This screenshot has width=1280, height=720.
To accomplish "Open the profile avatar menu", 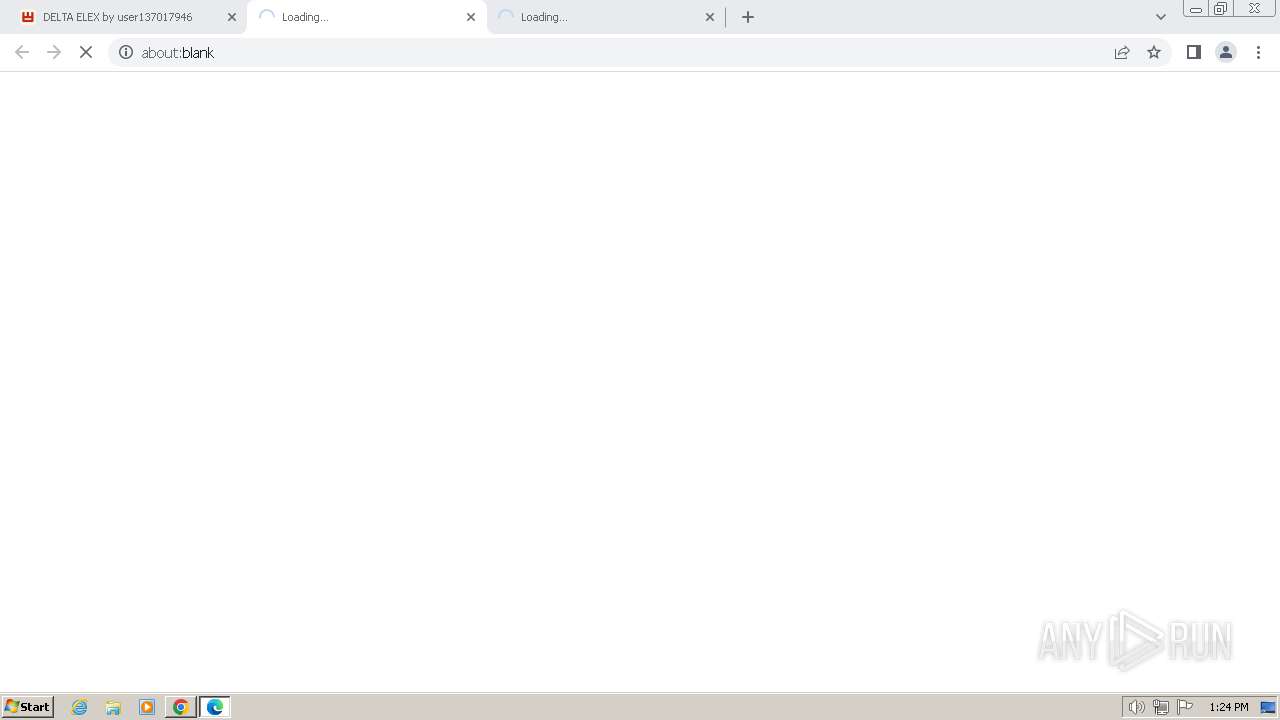I will point(1226,52).
